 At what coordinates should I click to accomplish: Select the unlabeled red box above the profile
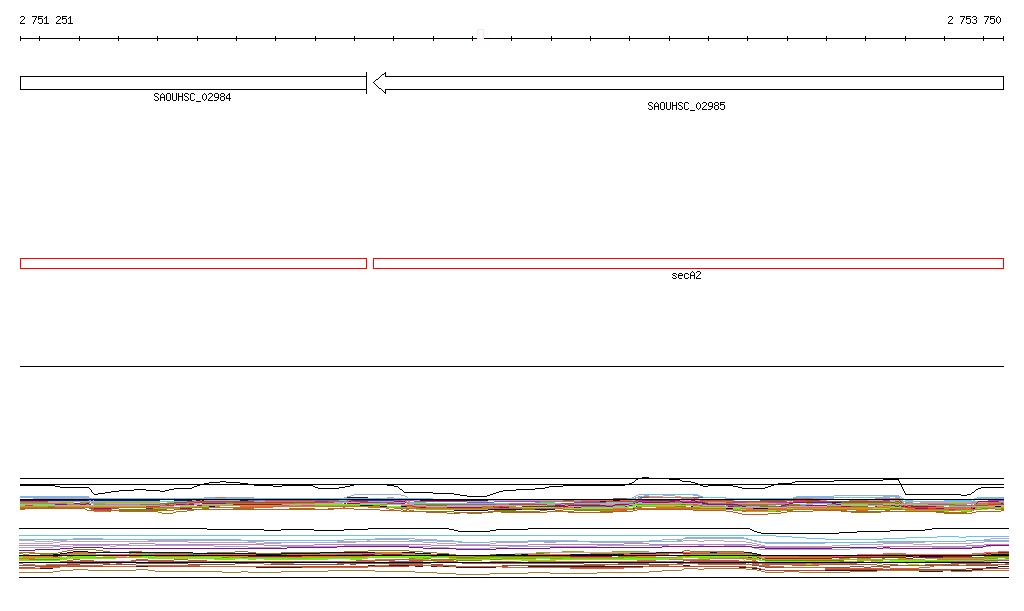(x=193, y=264)
